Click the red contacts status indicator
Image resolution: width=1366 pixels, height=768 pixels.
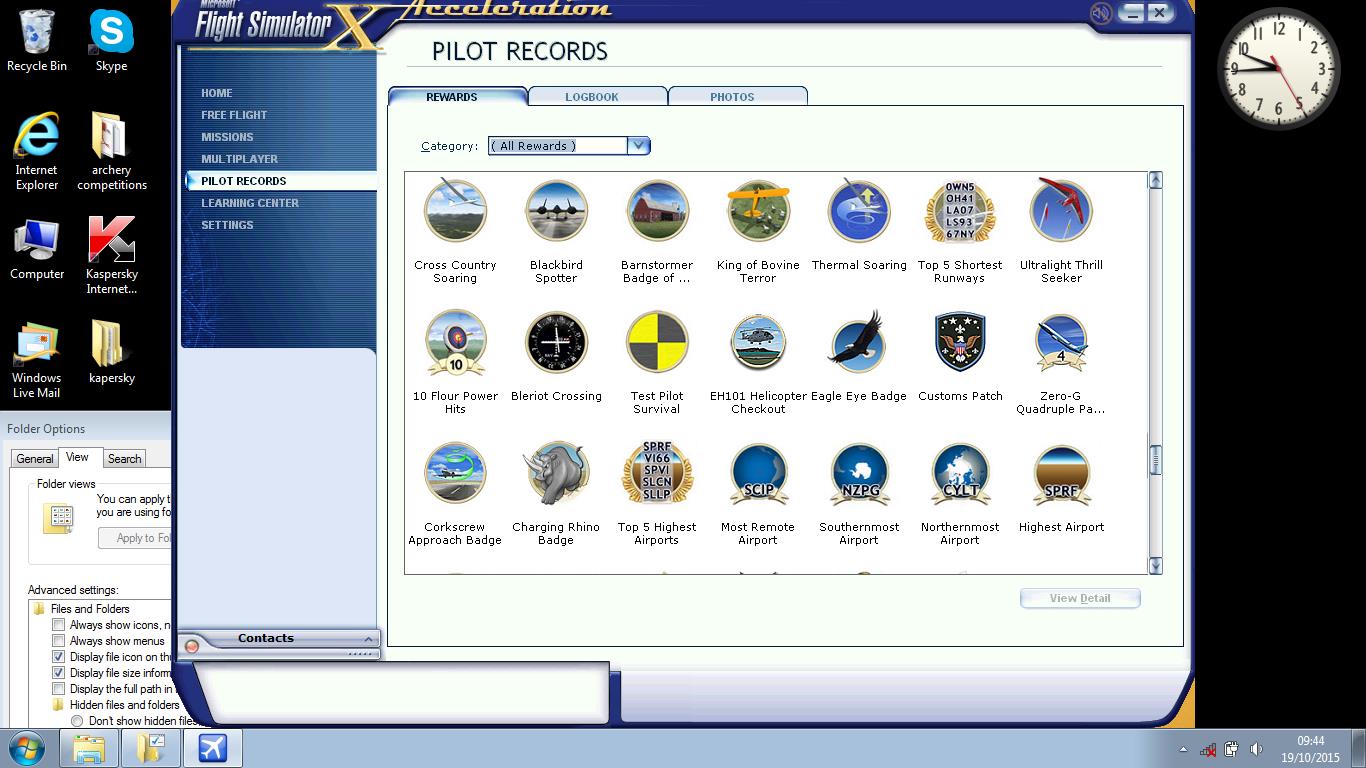tap(192, 647)
